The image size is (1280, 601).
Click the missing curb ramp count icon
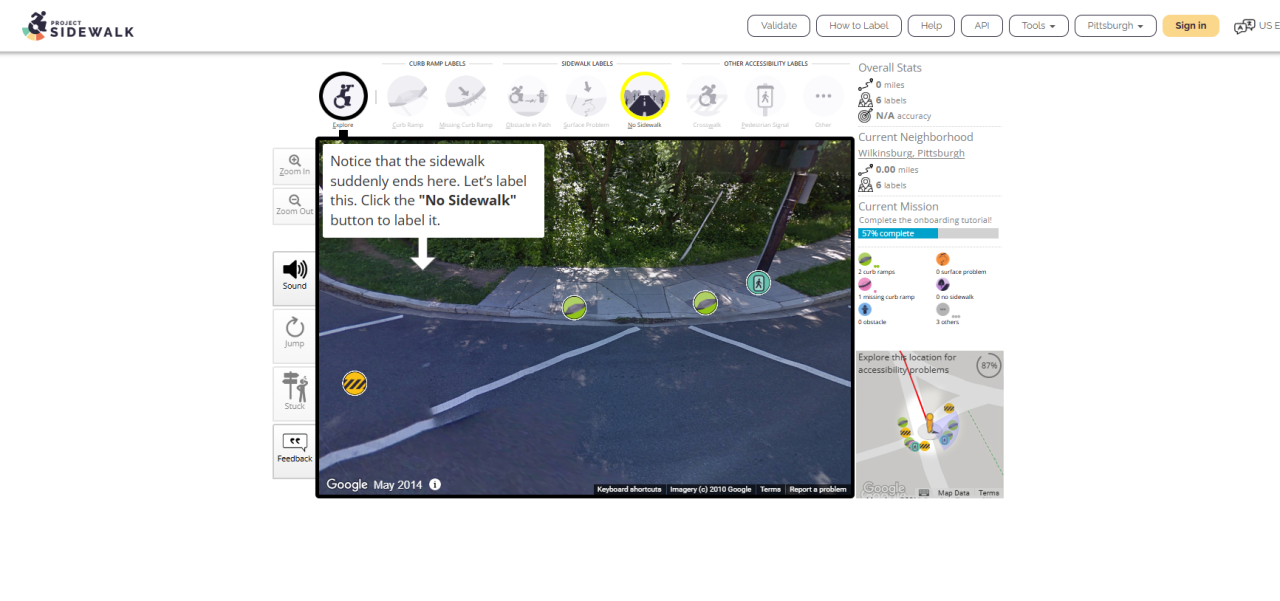click(865, 285)
